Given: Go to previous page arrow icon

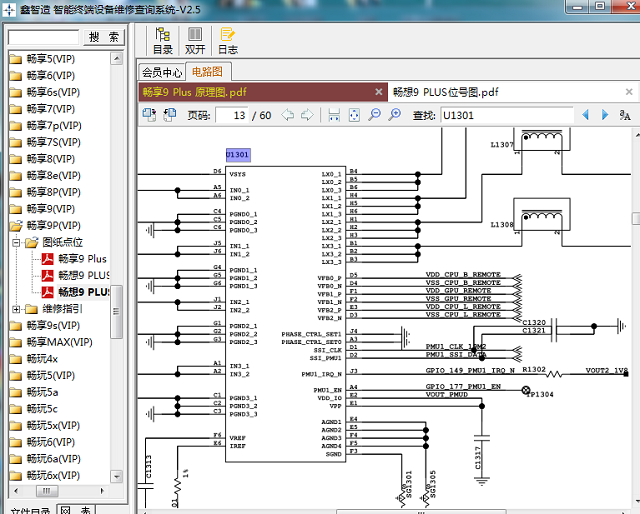Looking at the screenshot, I should pyautogui.click(x=288, y=115).
